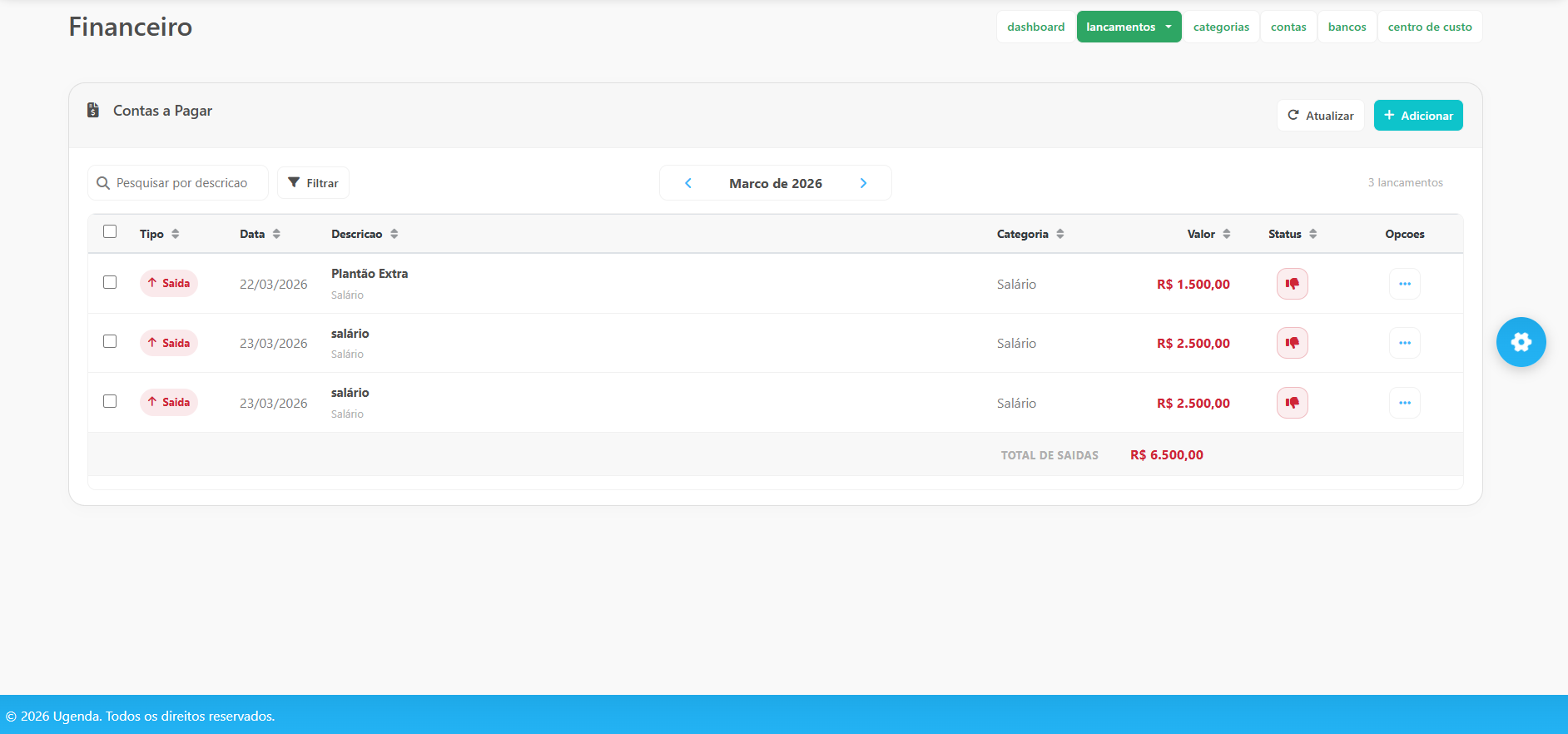The image size is (1568, 734).
Task: Open the floating settings gear button
Action: click(1521, 342)
